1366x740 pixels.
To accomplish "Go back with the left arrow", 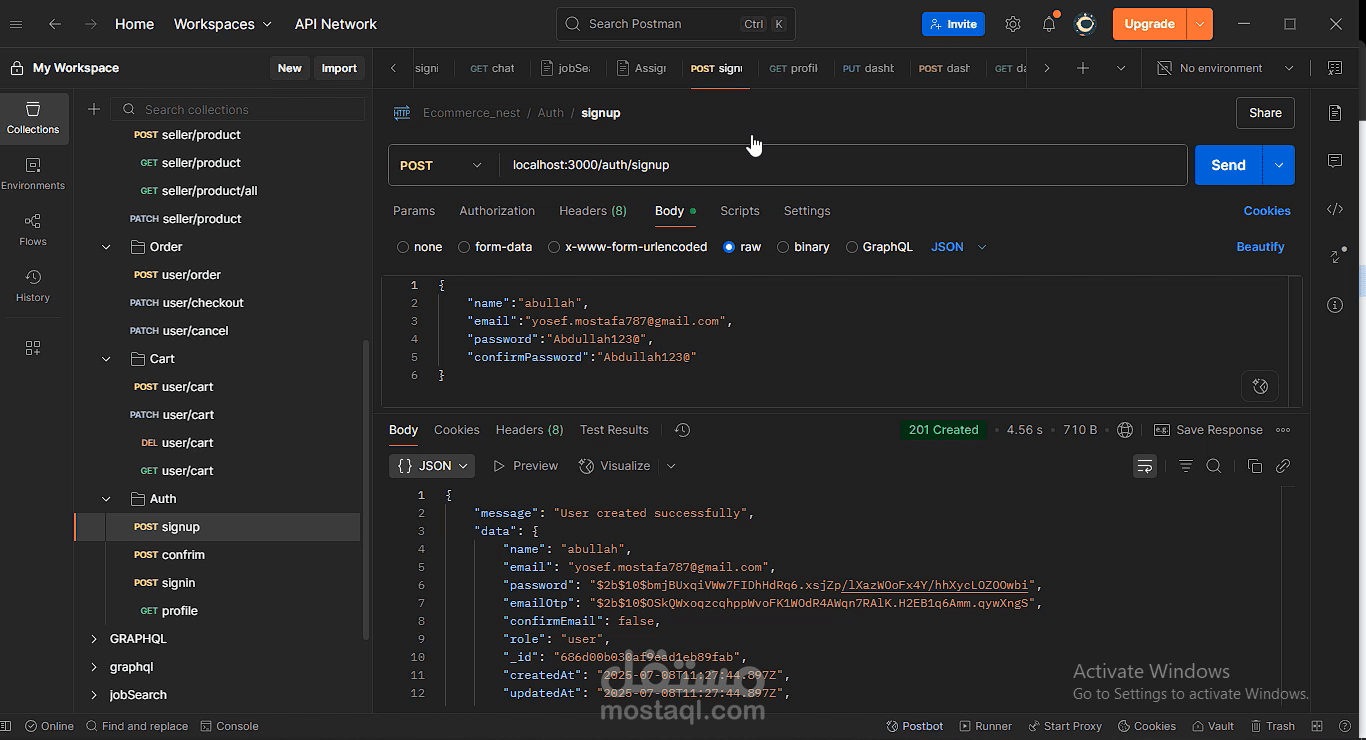I will 55,24.
